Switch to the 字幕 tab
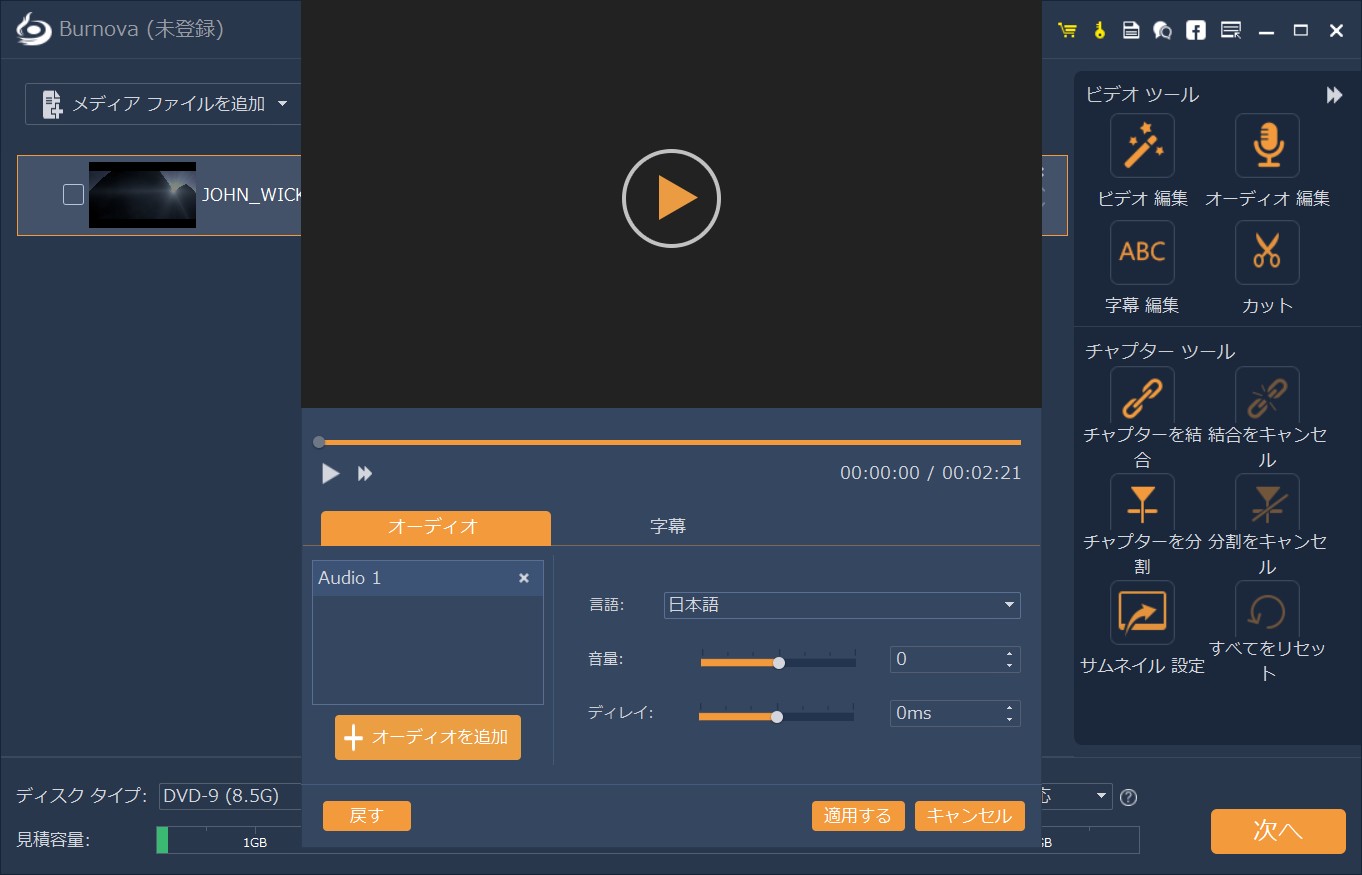1362x875 pixels. 667,525
